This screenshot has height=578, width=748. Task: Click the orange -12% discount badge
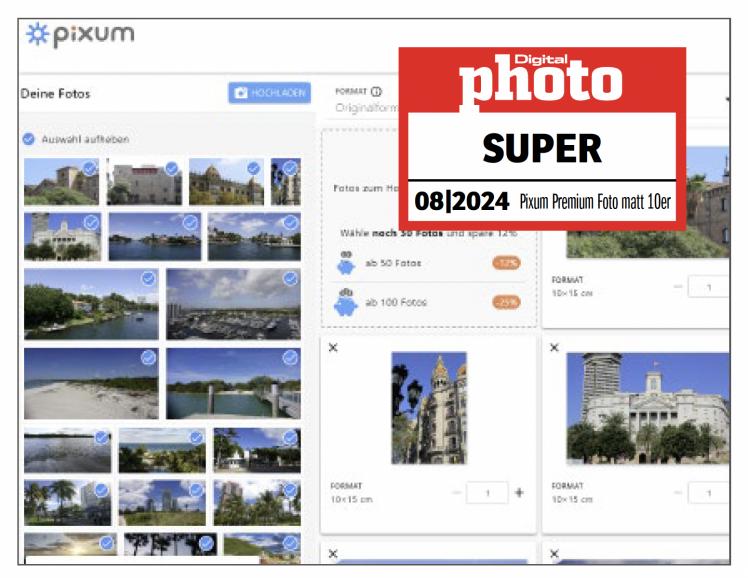(506, 263)
